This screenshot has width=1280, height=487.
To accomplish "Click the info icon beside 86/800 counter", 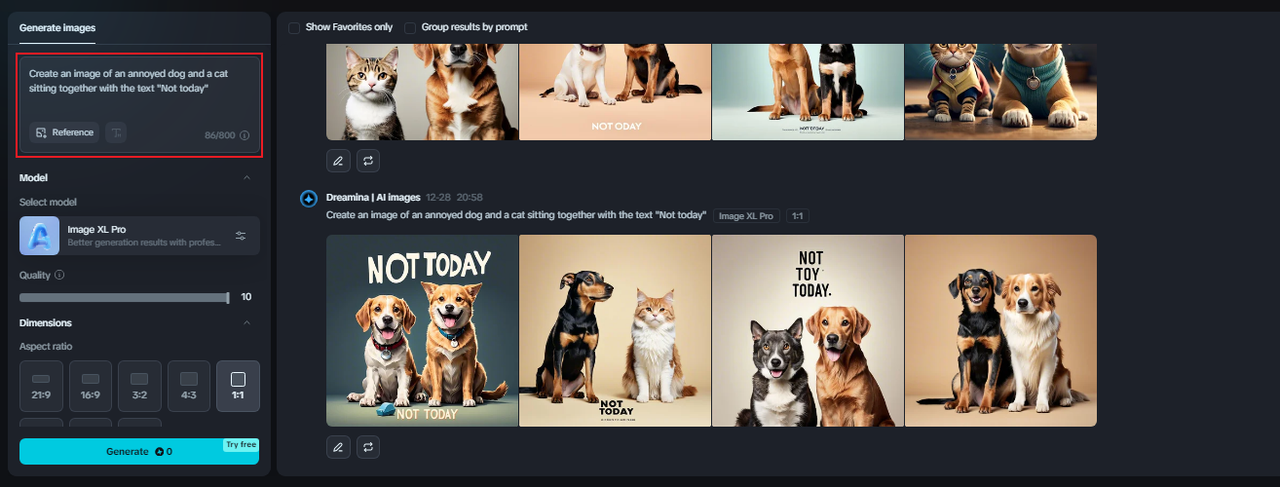I will click(x=245, y=135).
